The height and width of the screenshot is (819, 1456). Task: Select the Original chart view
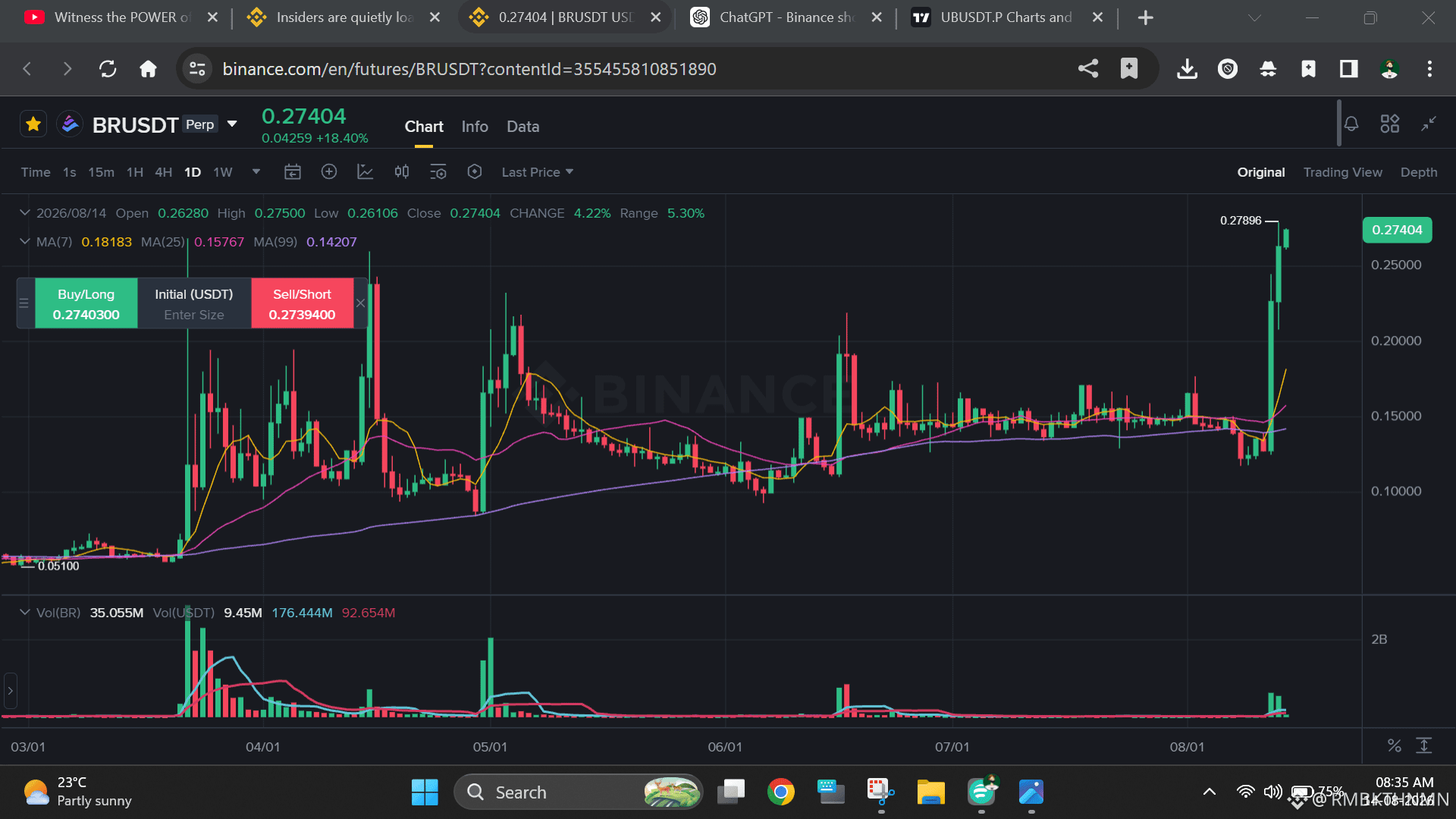pos(1261,172)
